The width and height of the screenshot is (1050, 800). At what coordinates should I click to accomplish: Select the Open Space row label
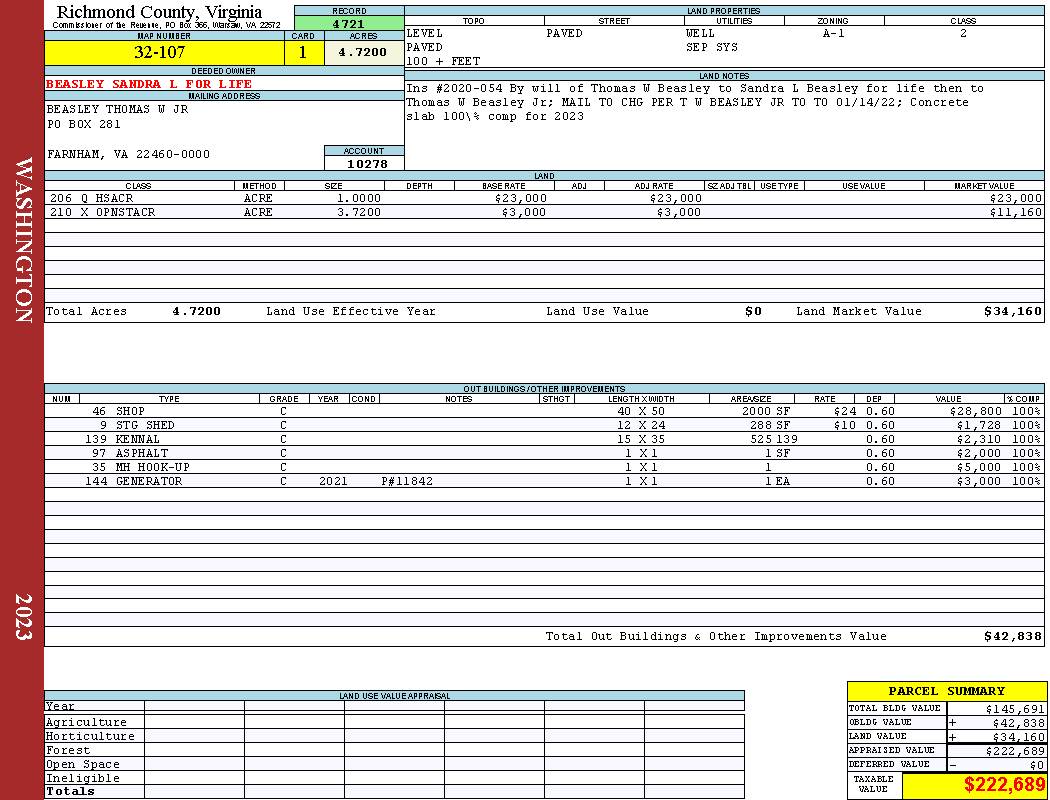[82, 765]
